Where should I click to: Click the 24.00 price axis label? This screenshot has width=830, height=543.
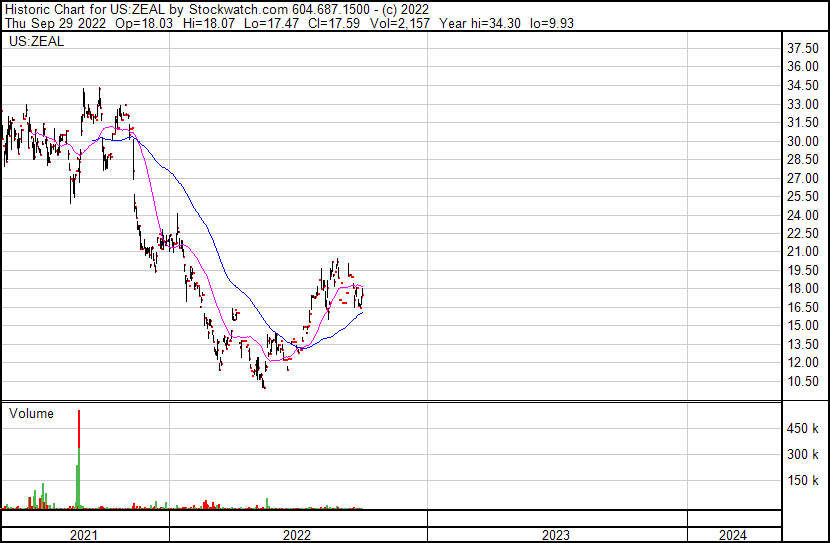click(x=802, y=215)
